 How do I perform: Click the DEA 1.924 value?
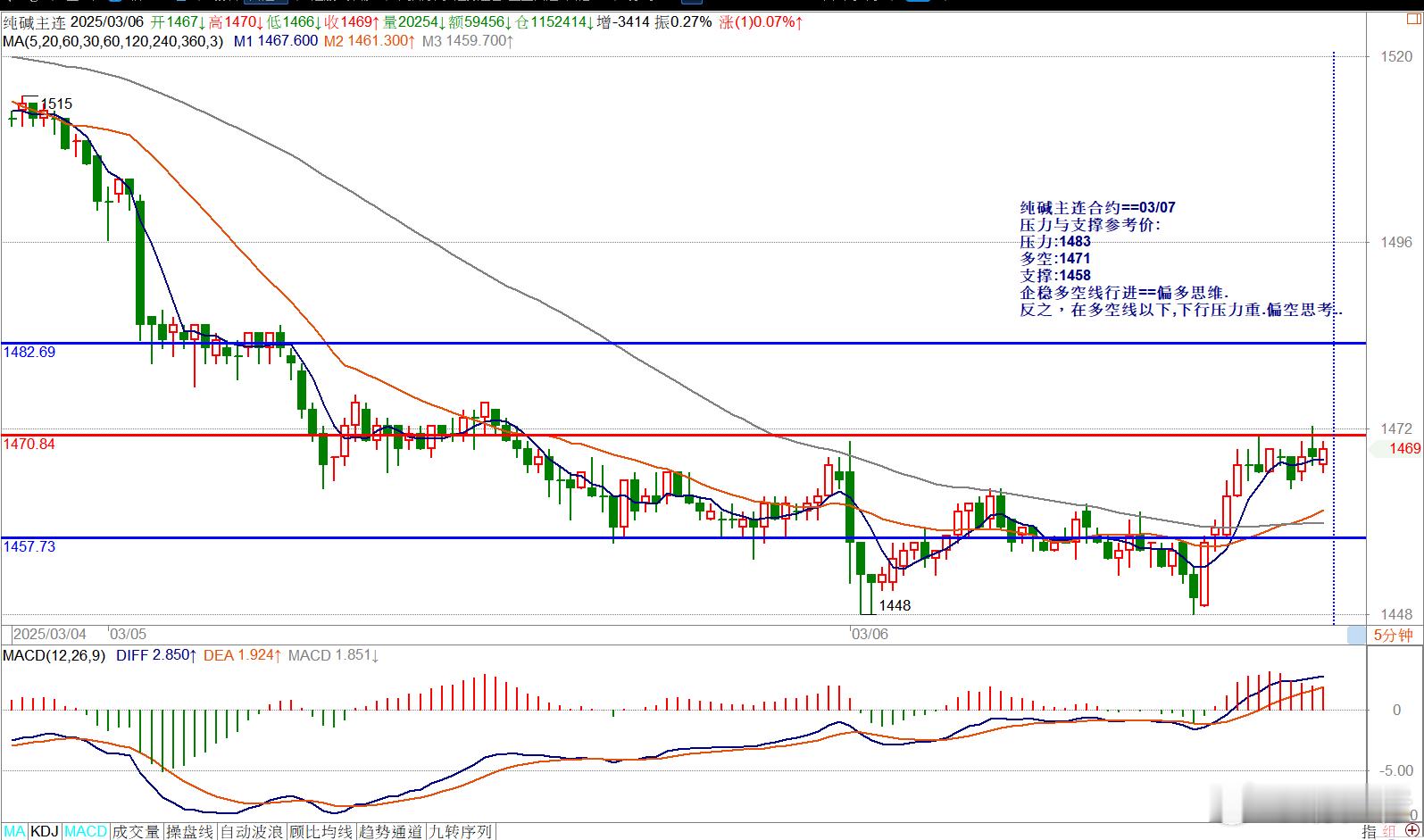[243, 655]
